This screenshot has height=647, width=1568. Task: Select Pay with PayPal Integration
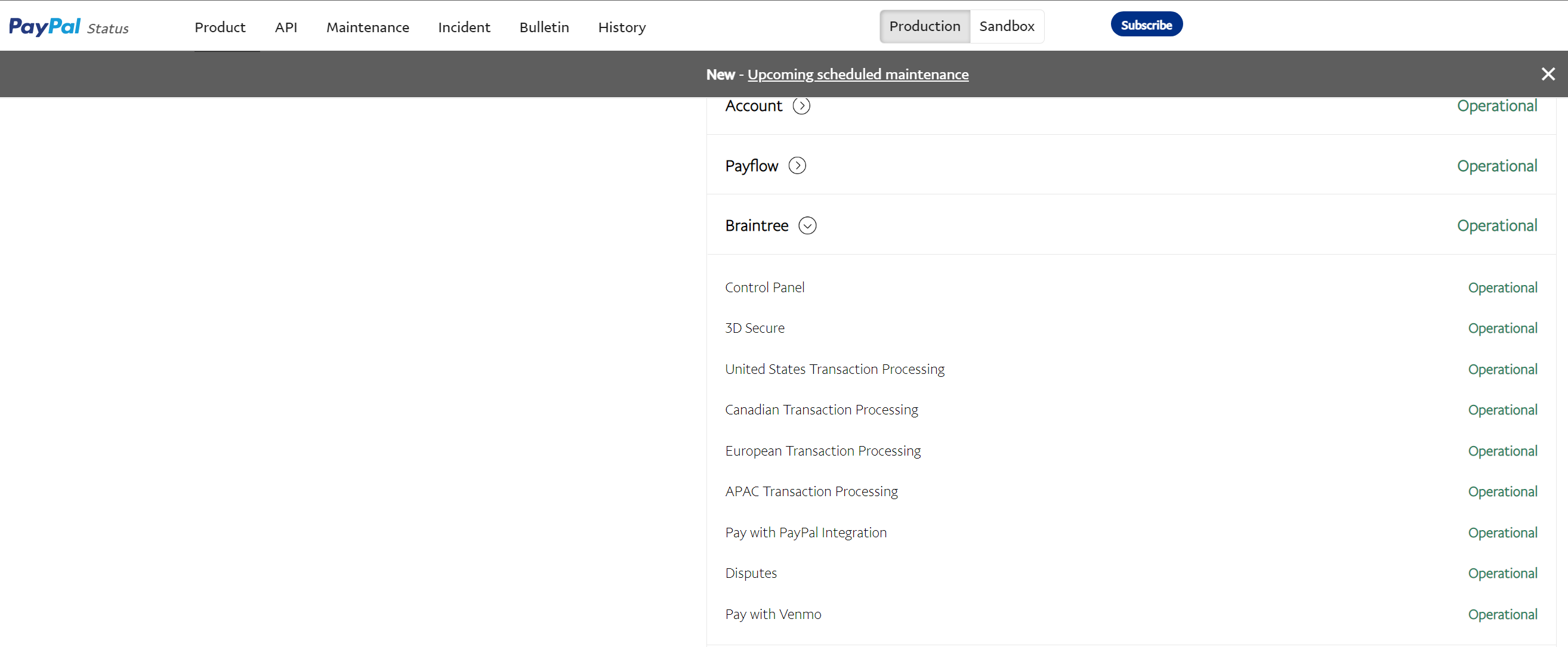(x=1131, y=533)
